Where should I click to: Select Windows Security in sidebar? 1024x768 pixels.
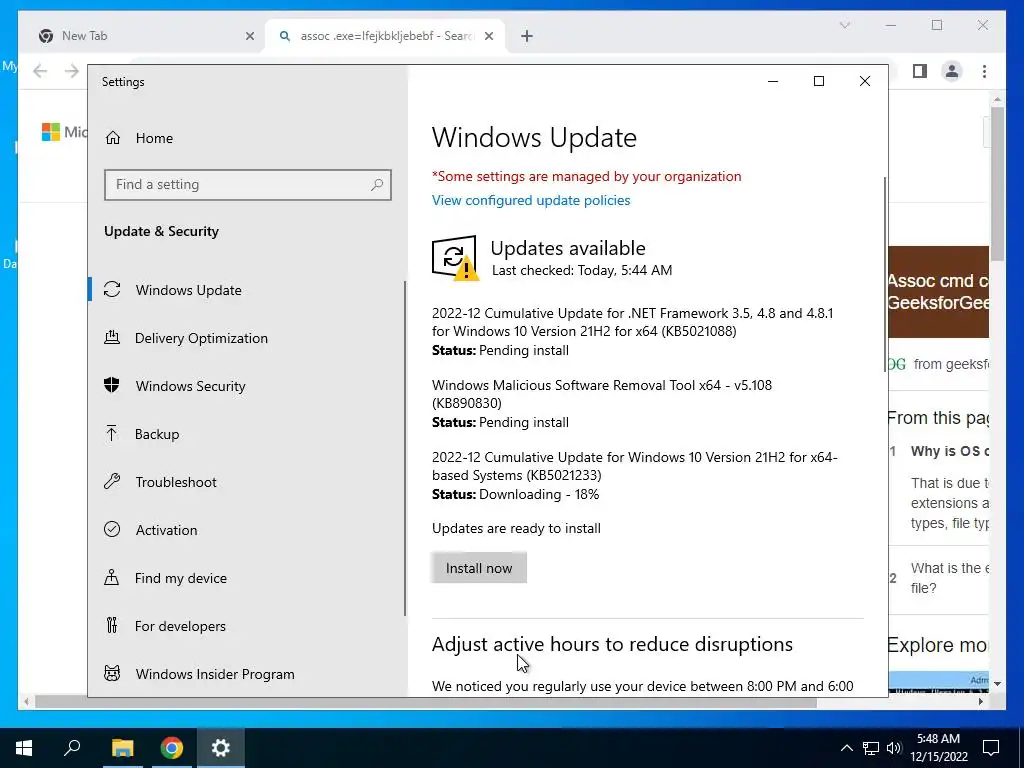click(246, 385)
